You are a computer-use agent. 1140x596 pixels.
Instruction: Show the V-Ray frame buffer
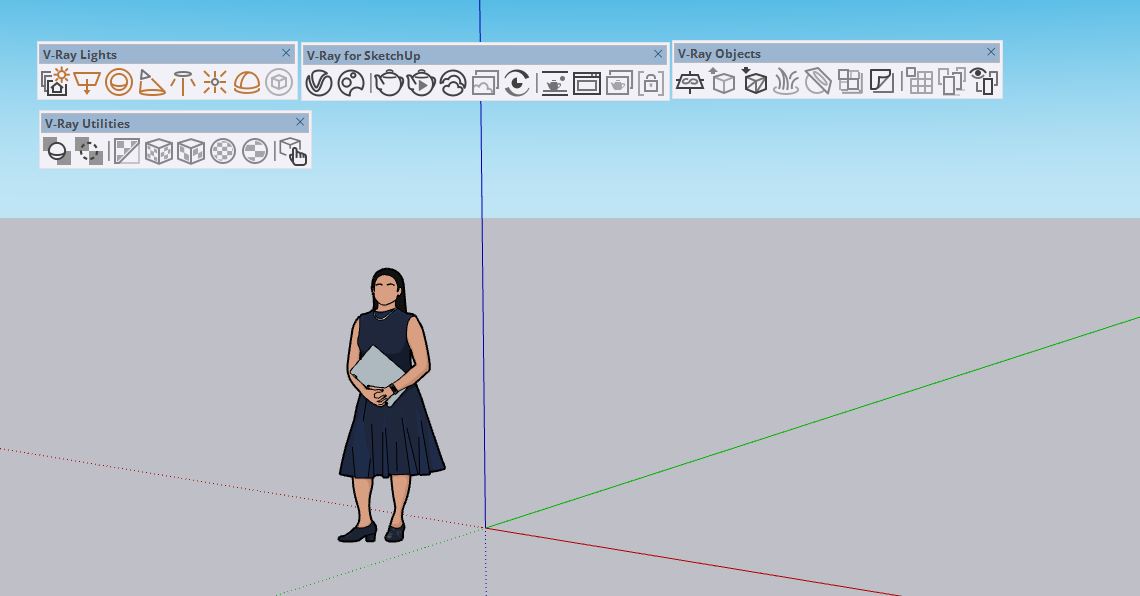(587, 83)
